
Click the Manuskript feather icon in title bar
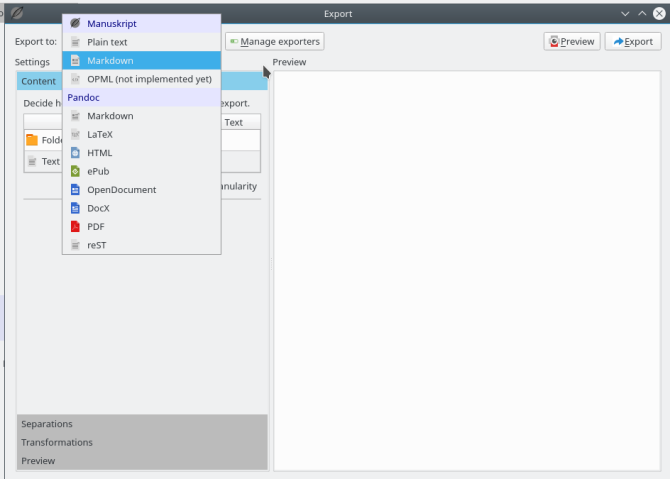(17, 13)
